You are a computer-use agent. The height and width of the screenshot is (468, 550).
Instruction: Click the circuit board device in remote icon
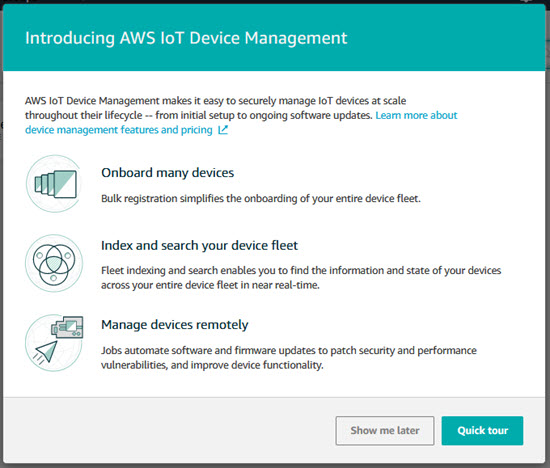coord(68,327)
